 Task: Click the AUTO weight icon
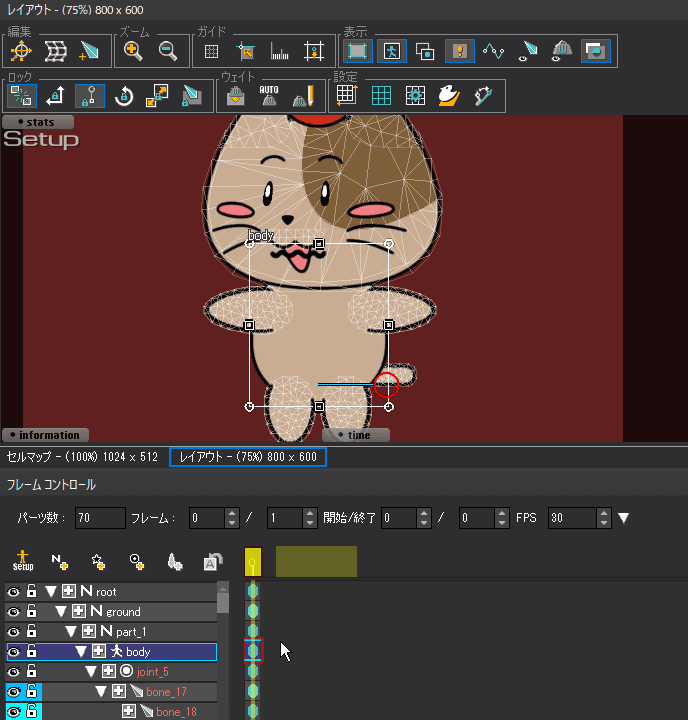pos(269,96)
